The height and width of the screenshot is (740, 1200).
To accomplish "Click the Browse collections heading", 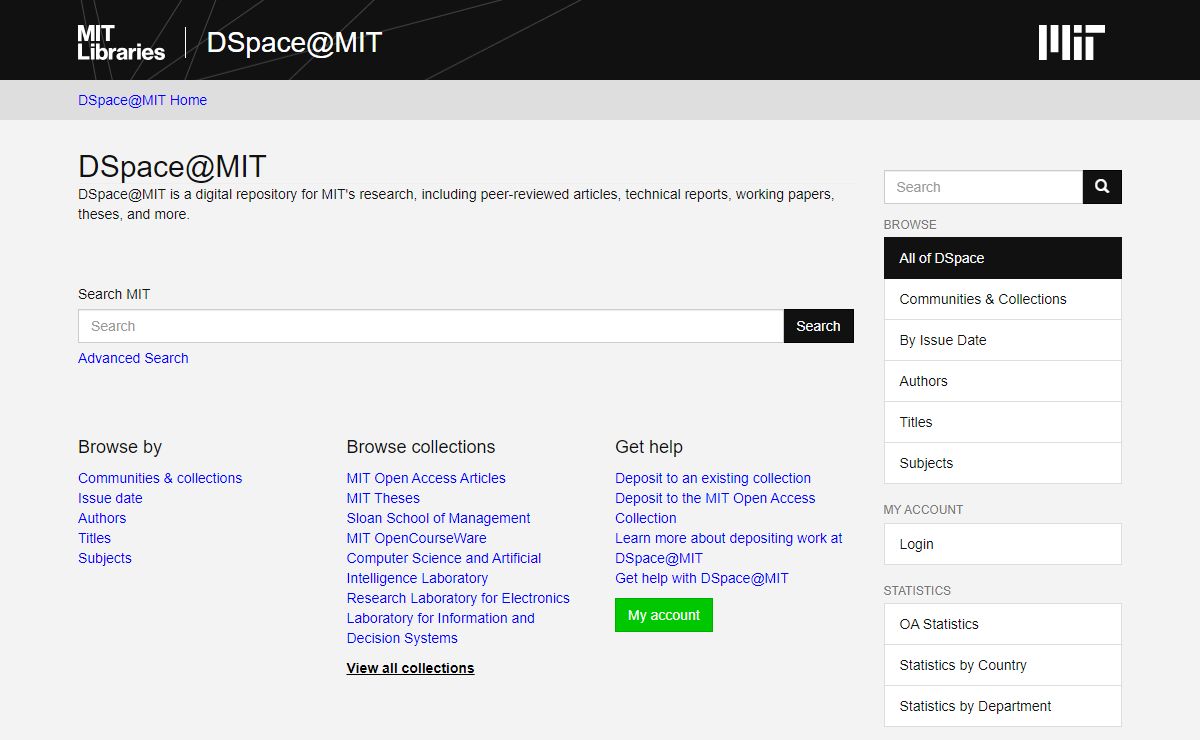I will (421, 447).
